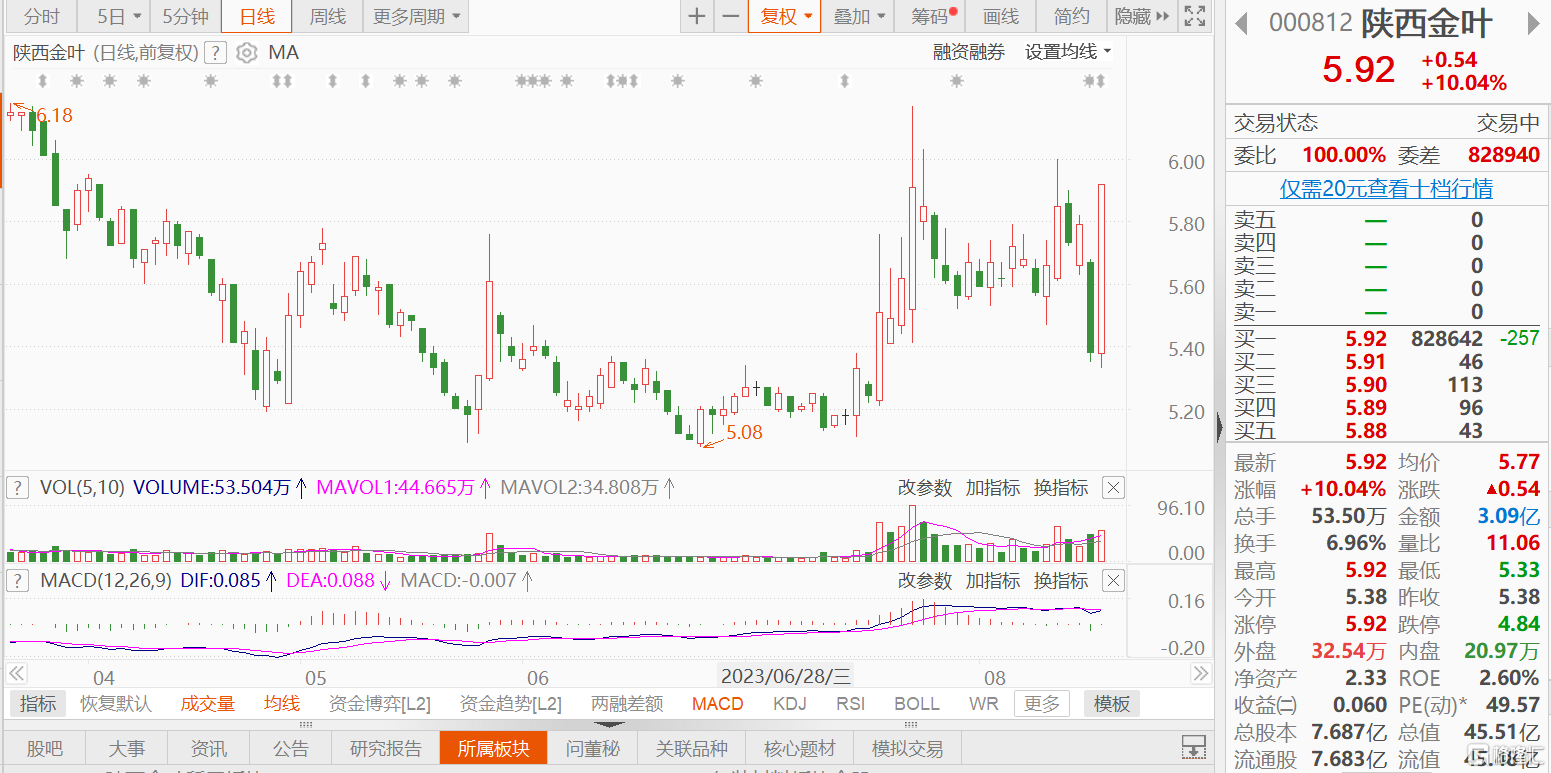
Task: Expand hidden toolbar items via 隐藏
Action: tap(1142, 16)
